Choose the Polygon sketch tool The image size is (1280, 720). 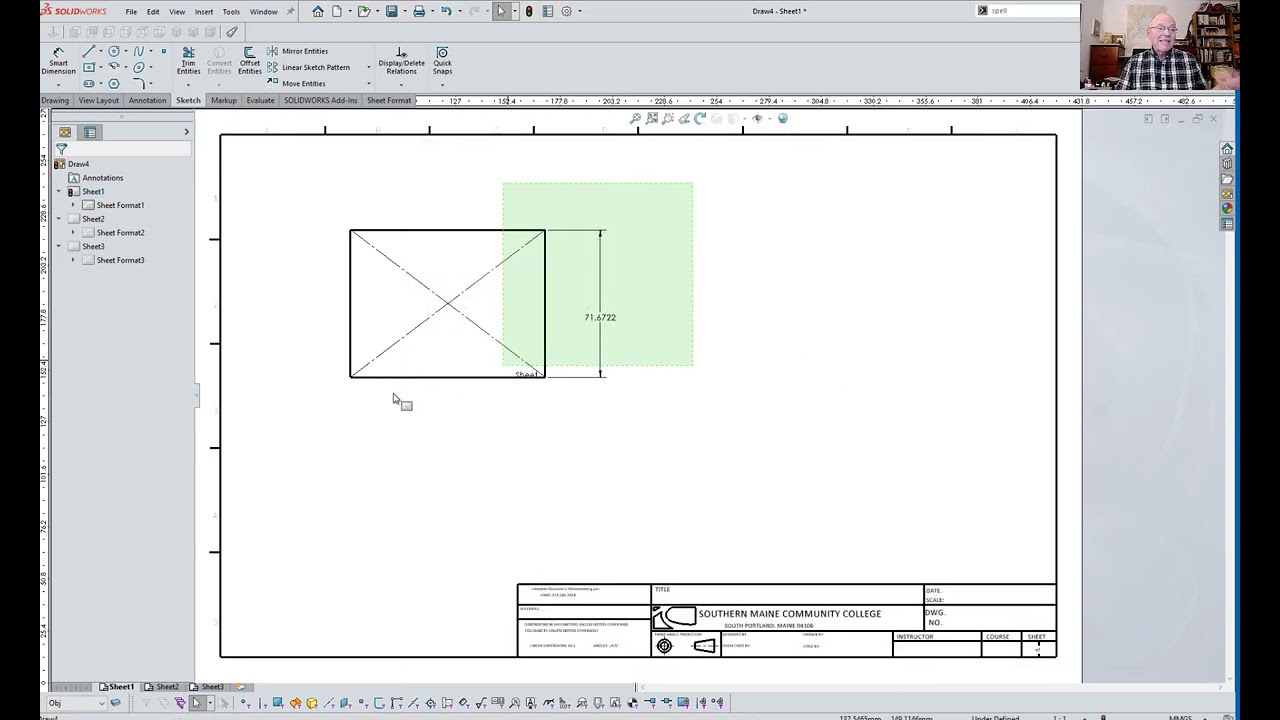114,83
